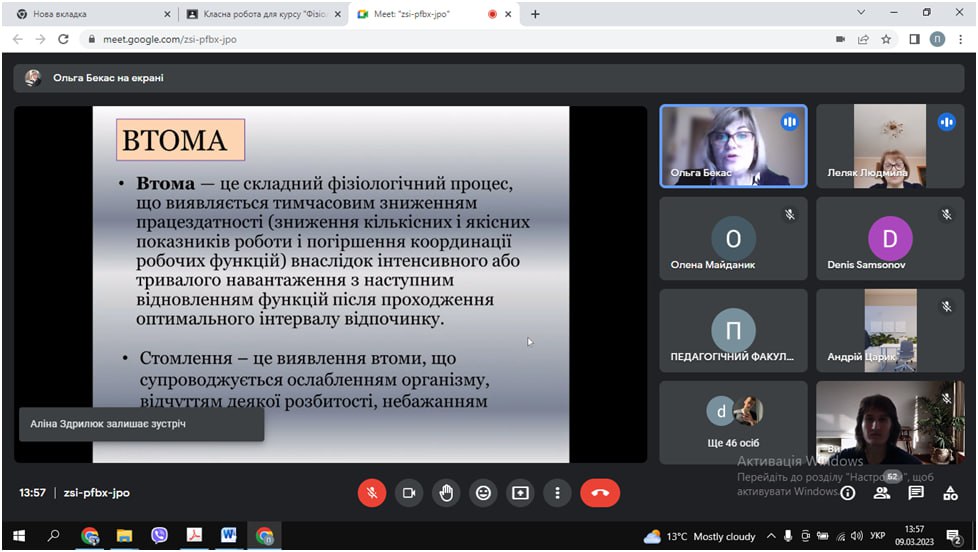Open more options three-dot menu
978x552 pixels.
pos(557,493)
